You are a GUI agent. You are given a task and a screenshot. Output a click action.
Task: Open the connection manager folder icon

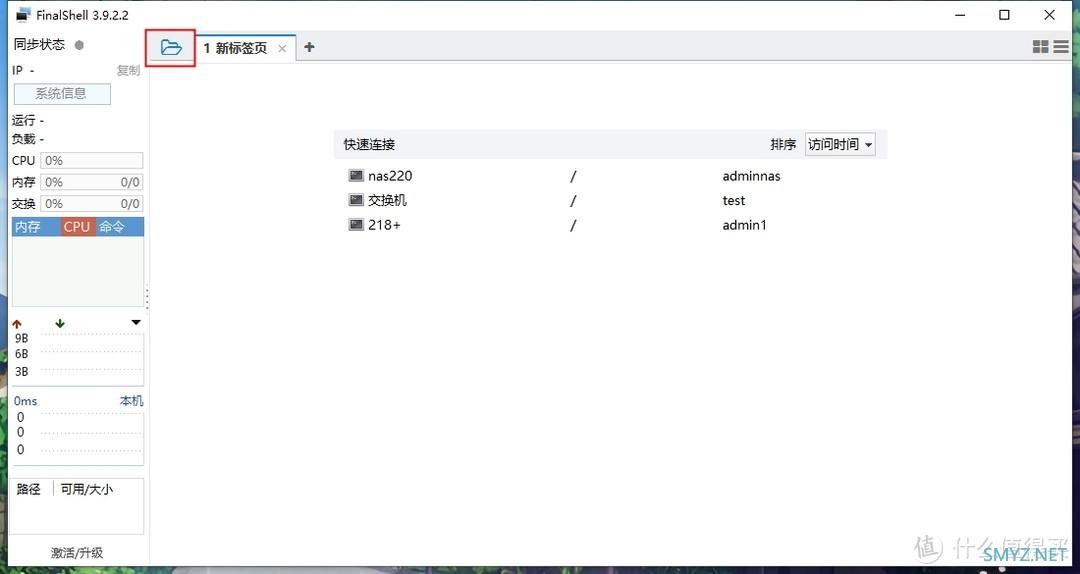coord(171,48)
